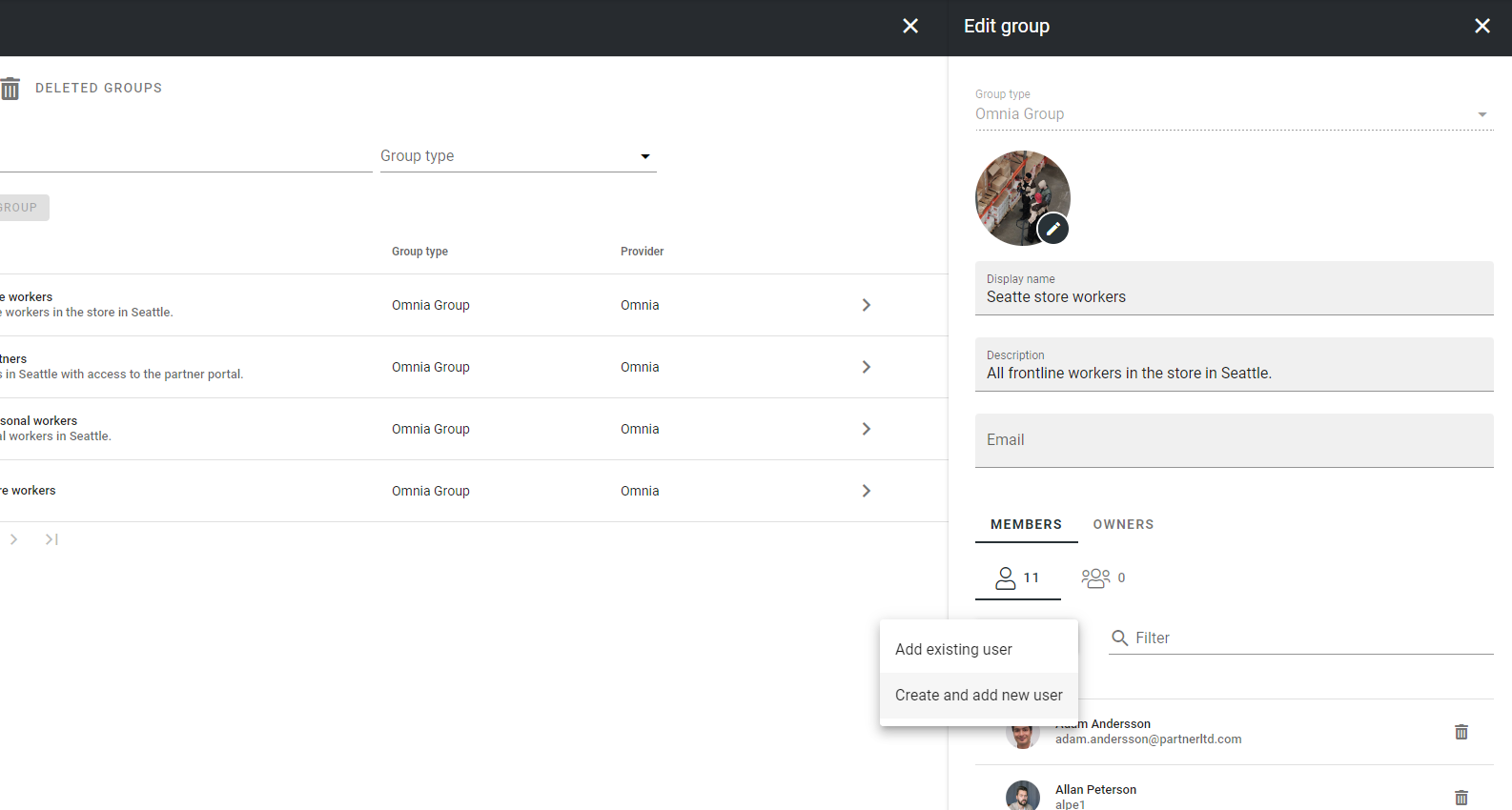Go to next page of groups

coord(14,539)
